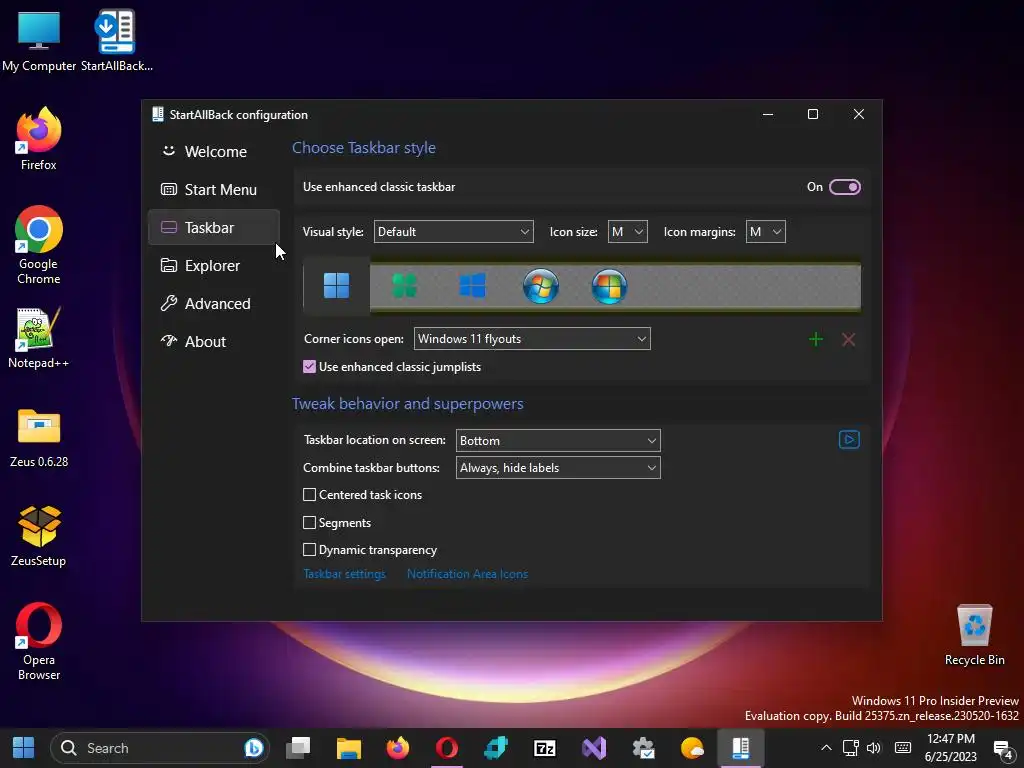Open Notification Area Icons link

click(x=467, y=574)
